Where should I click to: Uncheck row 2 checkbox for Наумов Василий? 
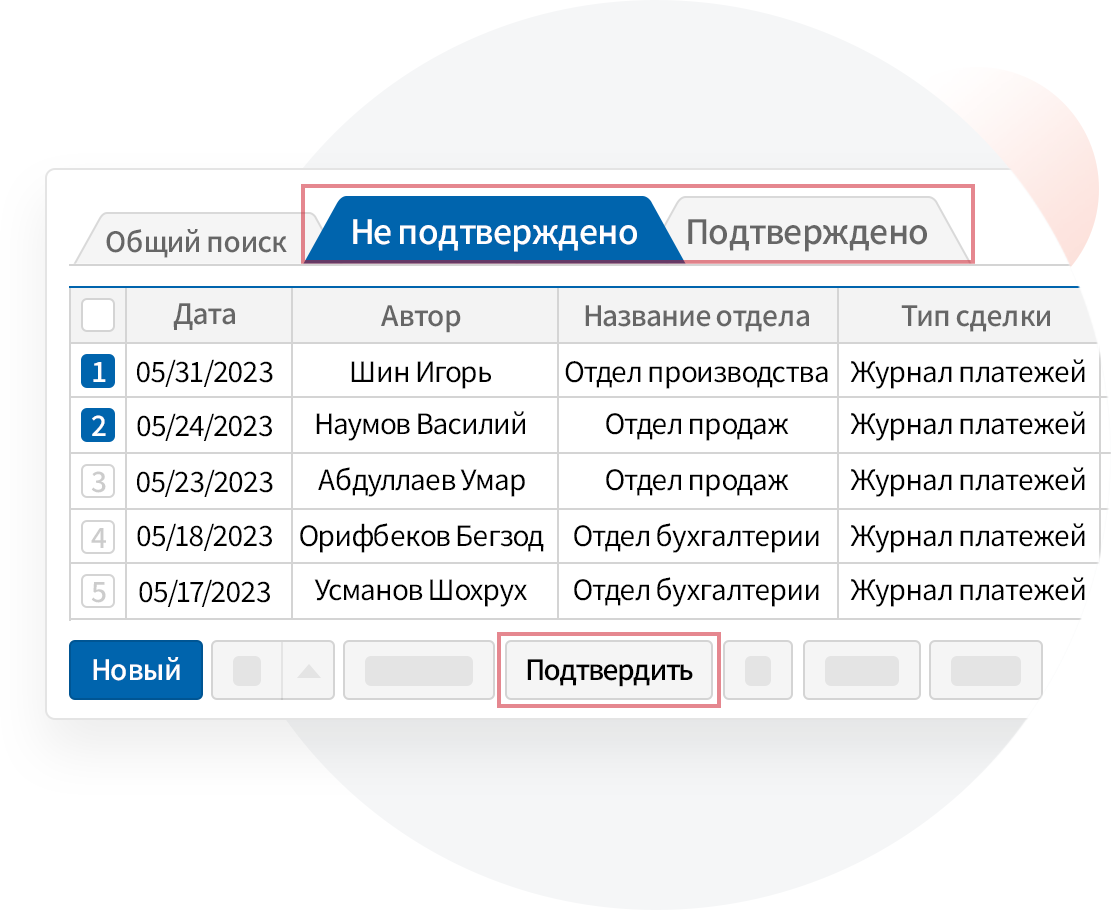point(98,426)
